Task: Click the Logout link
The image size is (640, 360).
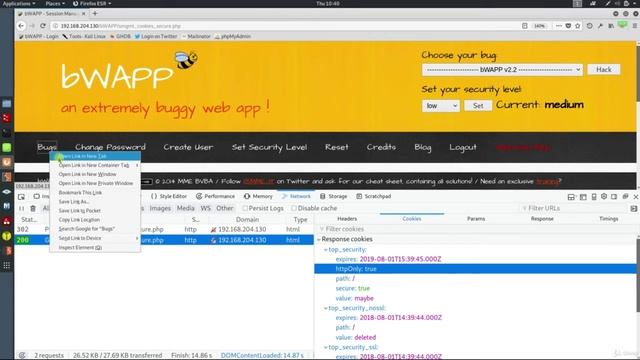Action: tap(463, 147)
